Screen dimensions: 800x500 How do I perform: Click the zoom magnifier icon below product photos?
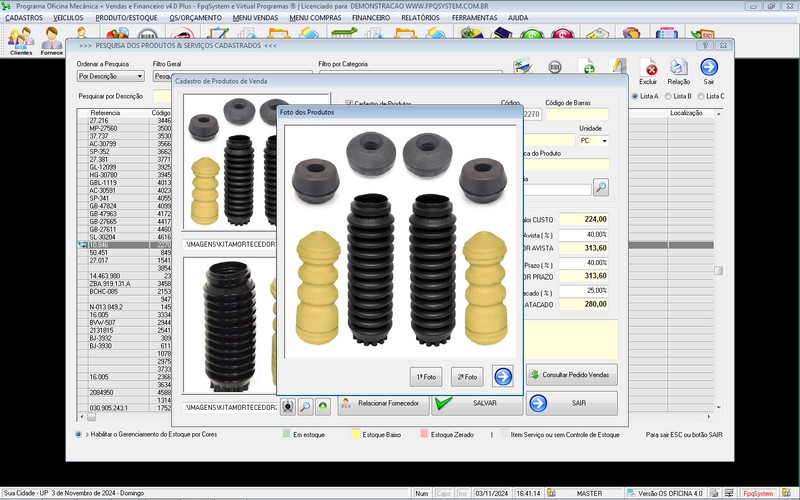tap(305, 407)
